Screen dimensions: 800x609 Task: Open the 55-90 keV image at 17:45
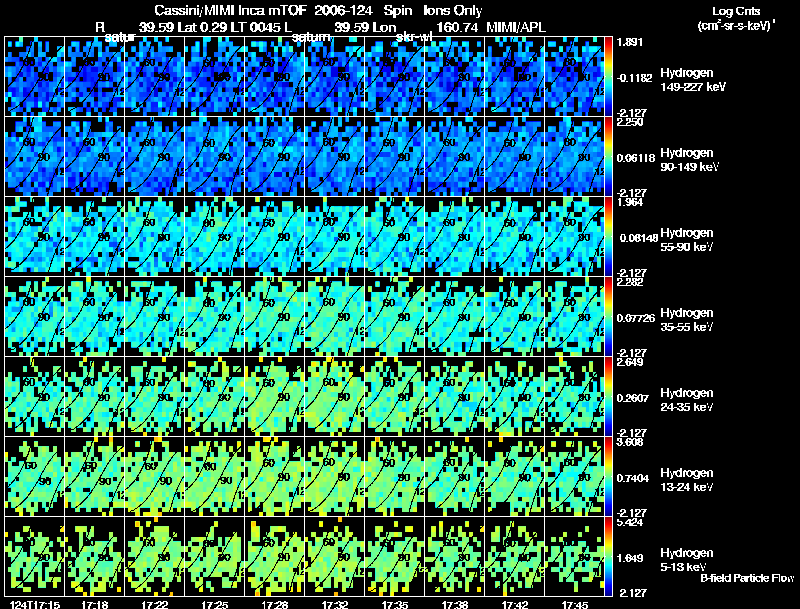[574, 237]
